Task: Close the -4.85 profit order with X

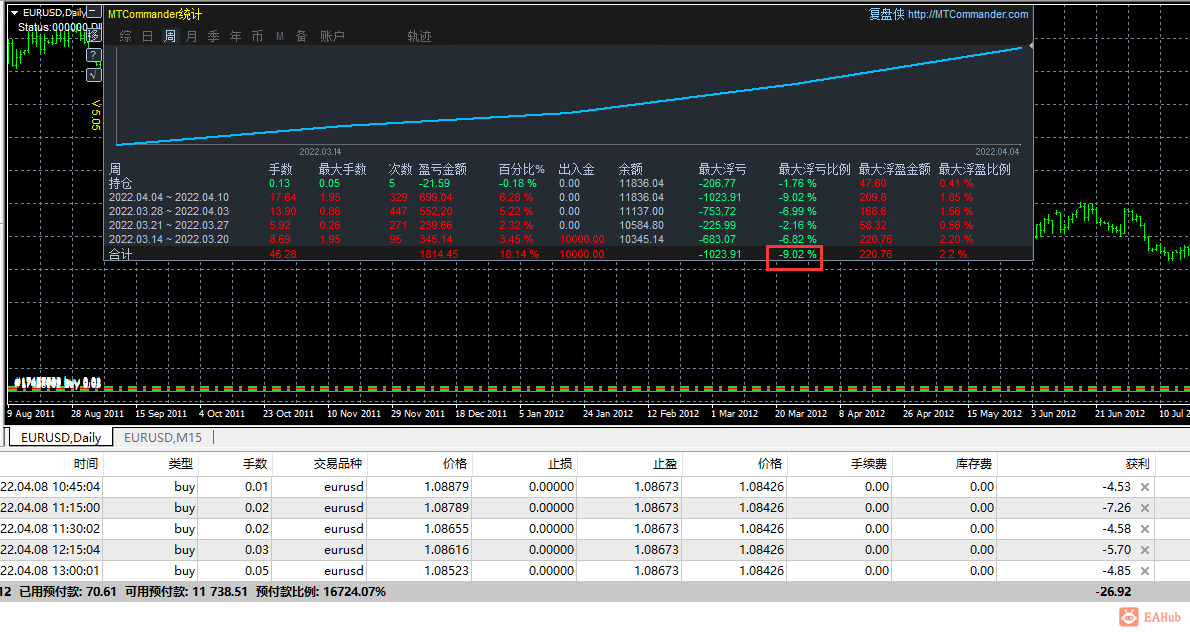Action: [x=1145, y=571]
